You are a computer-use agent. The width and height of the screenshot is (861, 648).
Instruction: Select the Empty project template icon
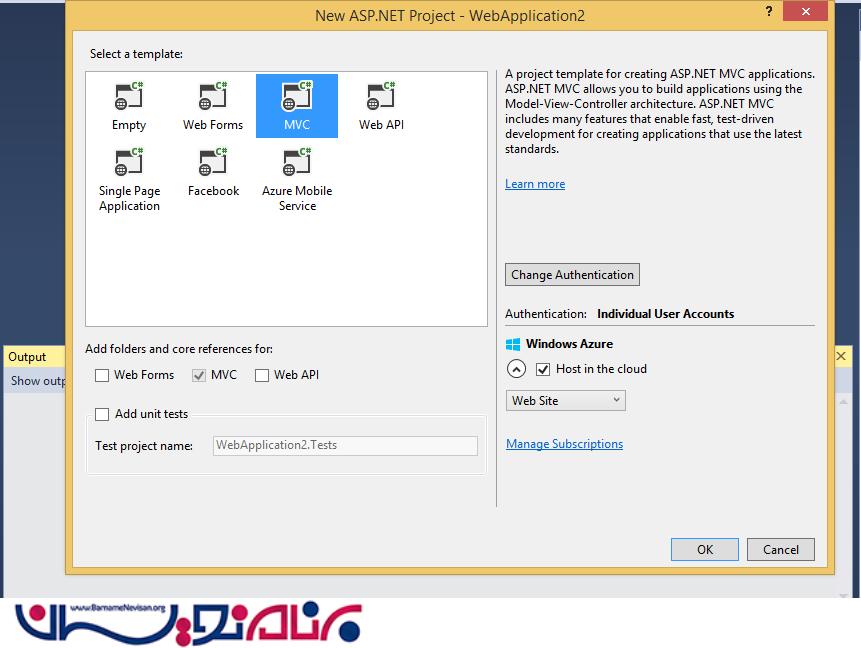pyautogui.click(x=129, y=98)
